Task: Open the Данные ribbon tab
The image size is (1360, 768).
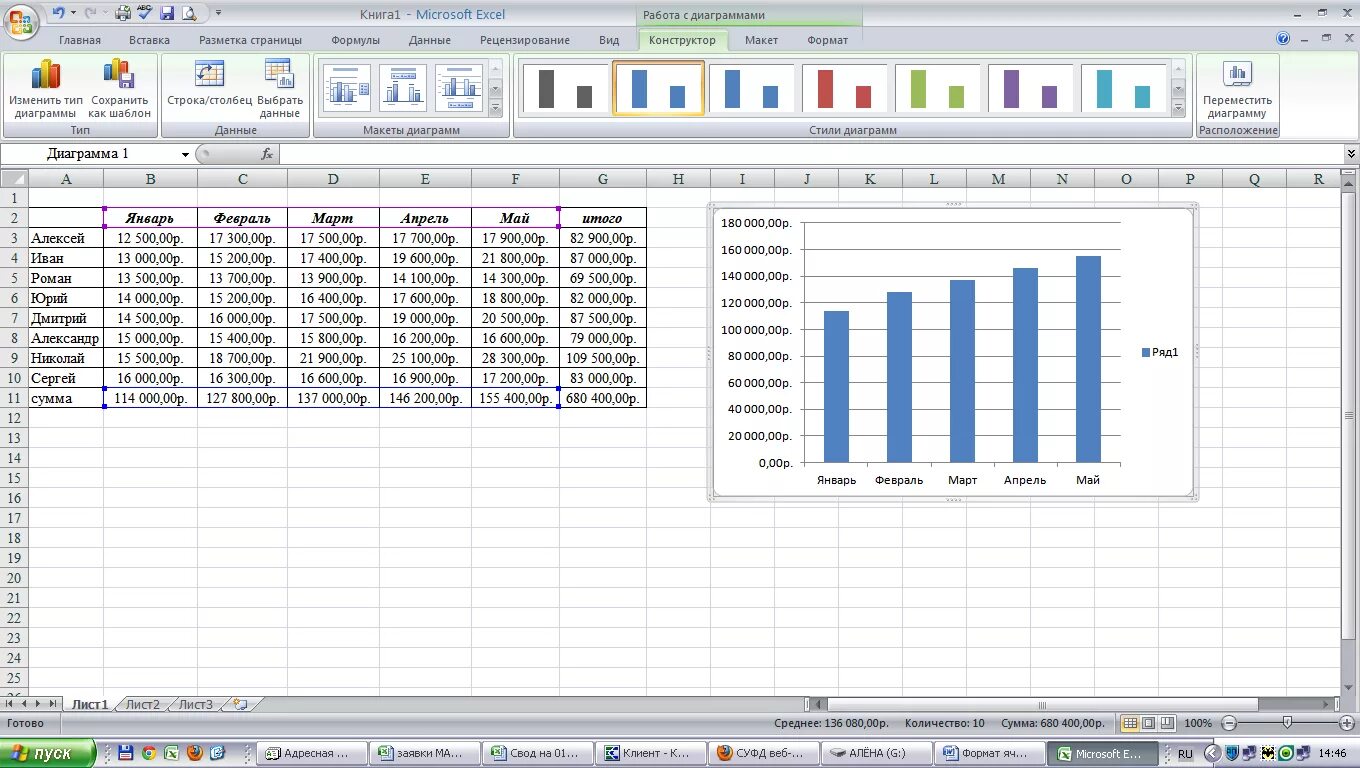Action: coord(430,40)
